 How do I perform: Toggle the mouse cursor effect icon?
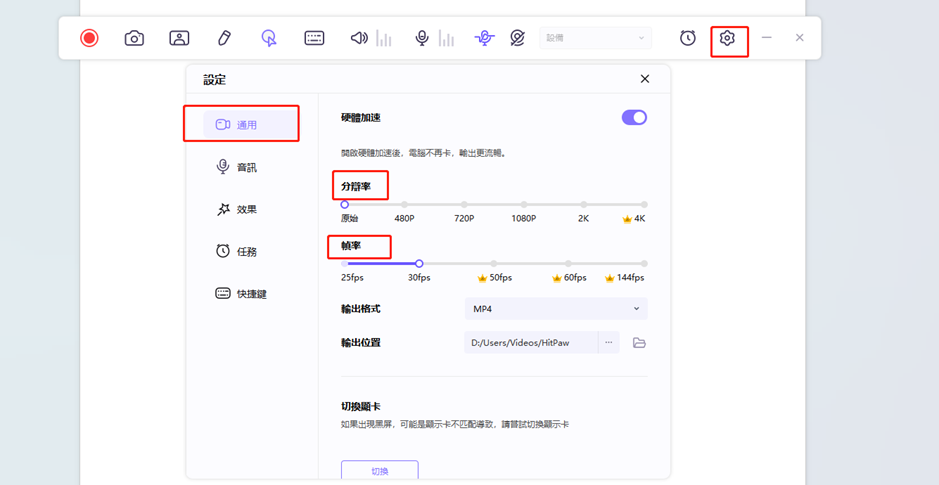[x=269, y=38]
